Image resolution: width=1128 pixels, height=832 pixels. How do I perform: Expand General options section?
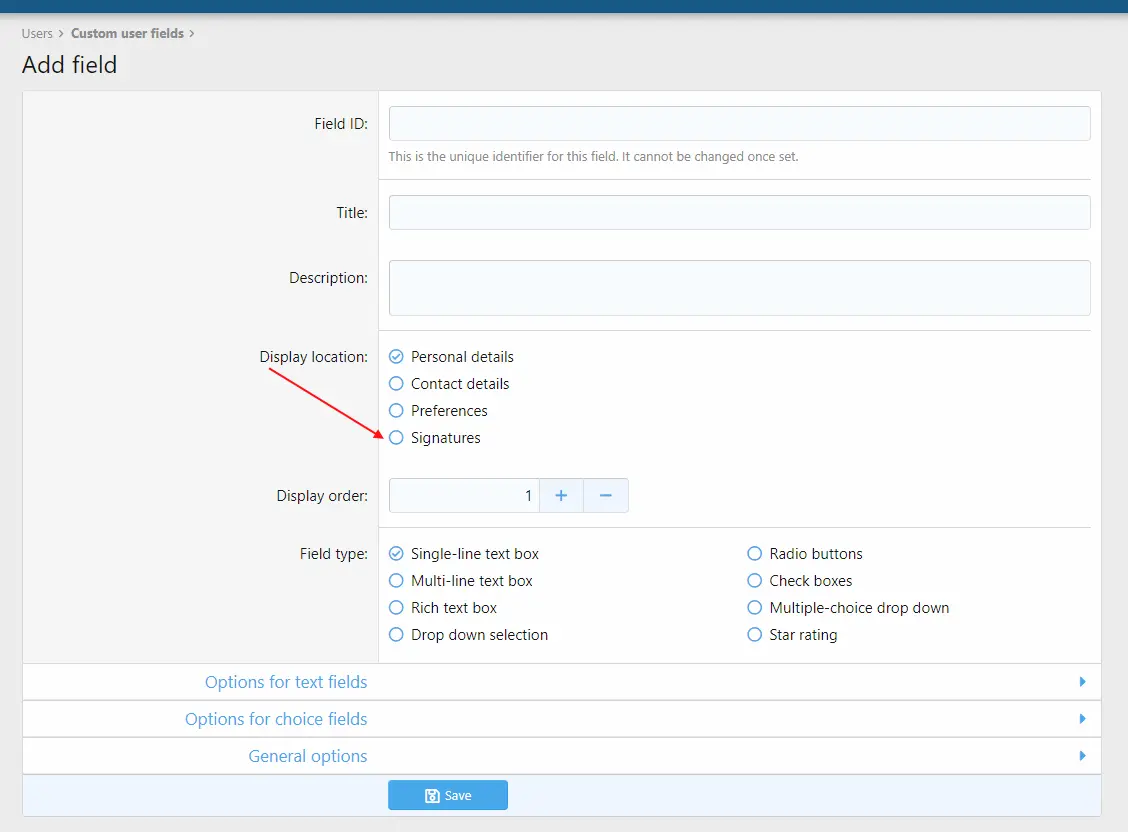(562, 756)
